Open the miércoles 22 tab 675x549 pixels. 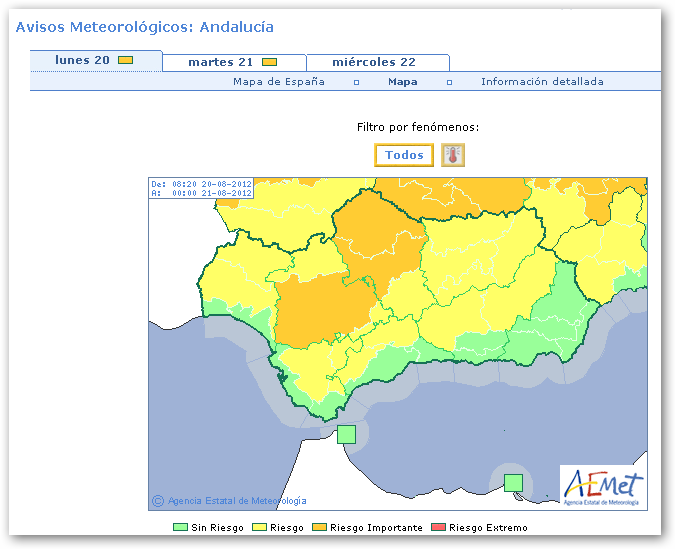coord(374,63)
